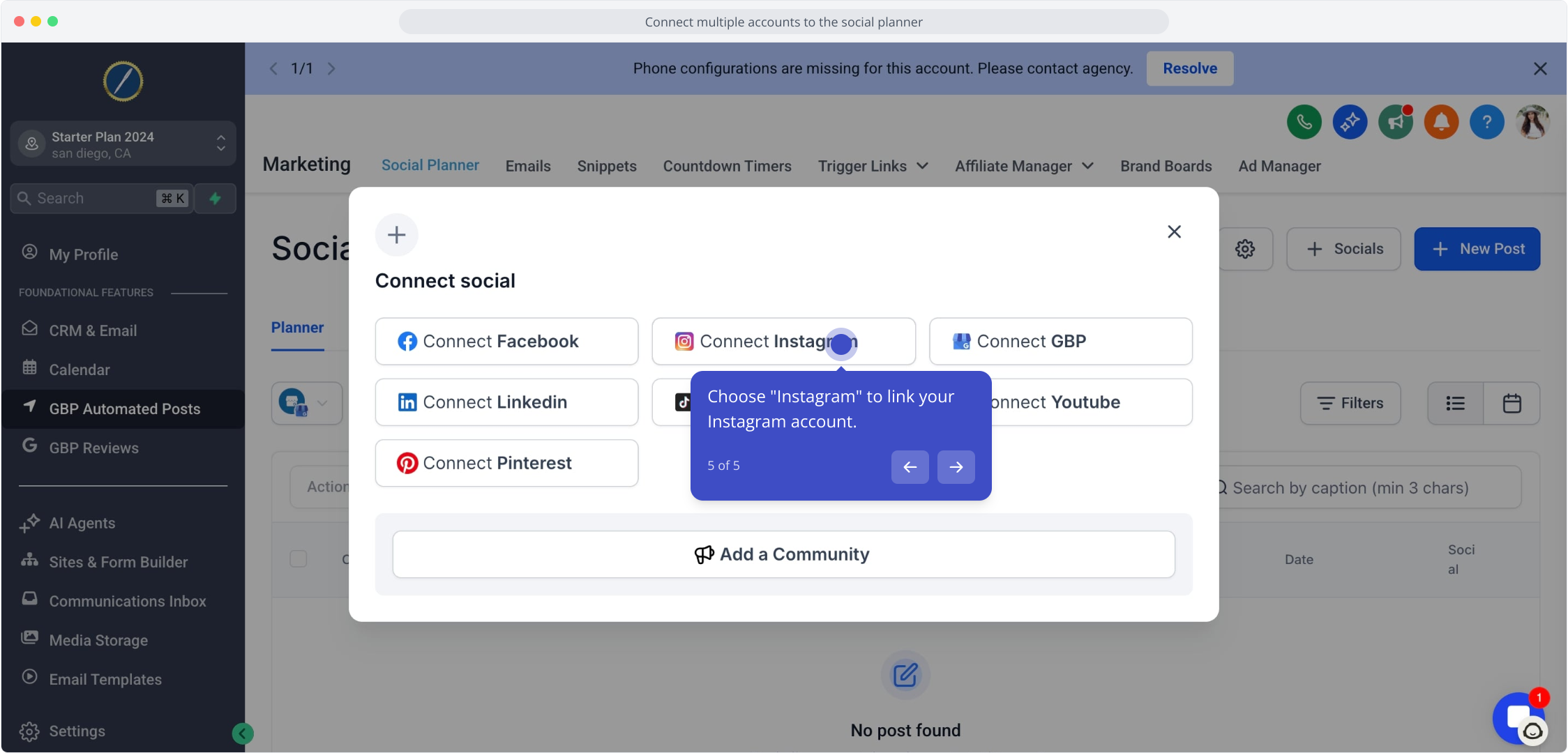The height and width of the screenshot is (753, 1568).
Task: Expand the Affiliate Manager dropdown
Action: 1024,166
